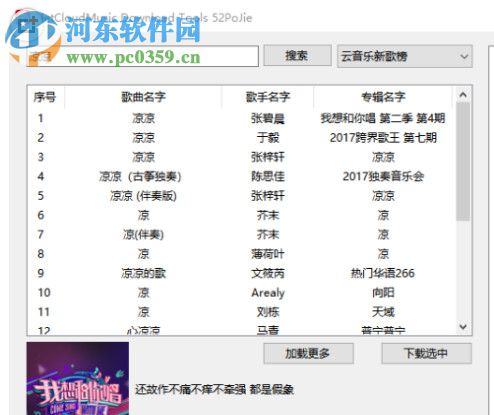Click the 专辑名字 column header
Viewport: 494px width, 415px height.
[383, 97]
